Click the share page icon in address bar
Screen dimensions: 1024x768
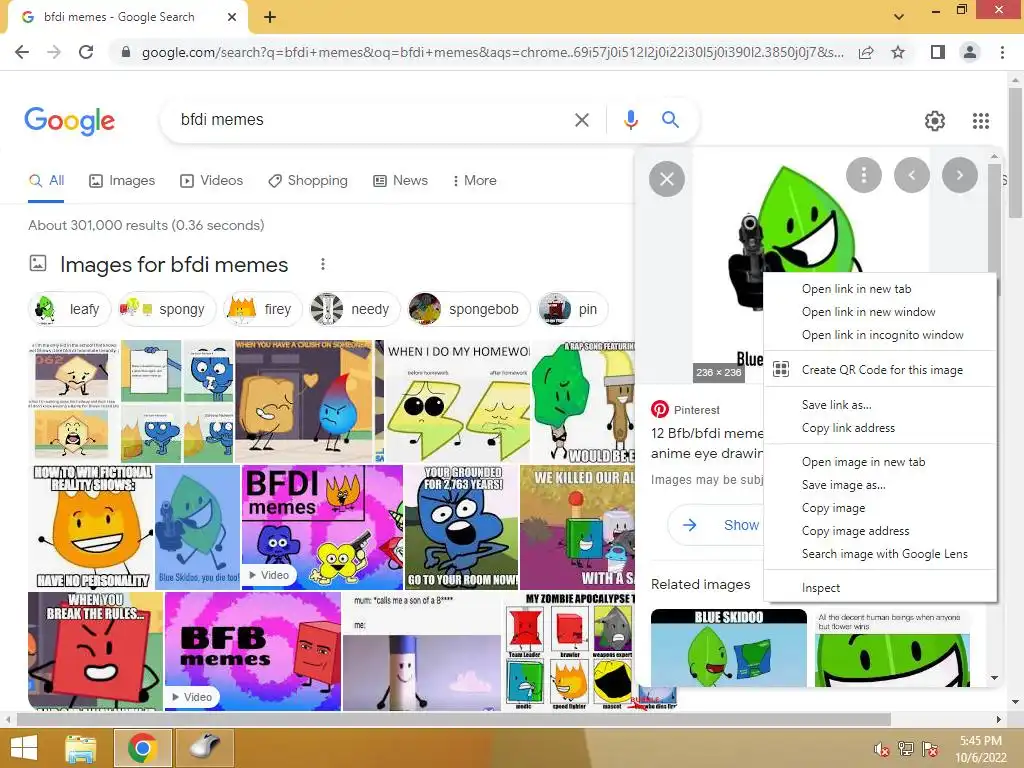(866, 52)
